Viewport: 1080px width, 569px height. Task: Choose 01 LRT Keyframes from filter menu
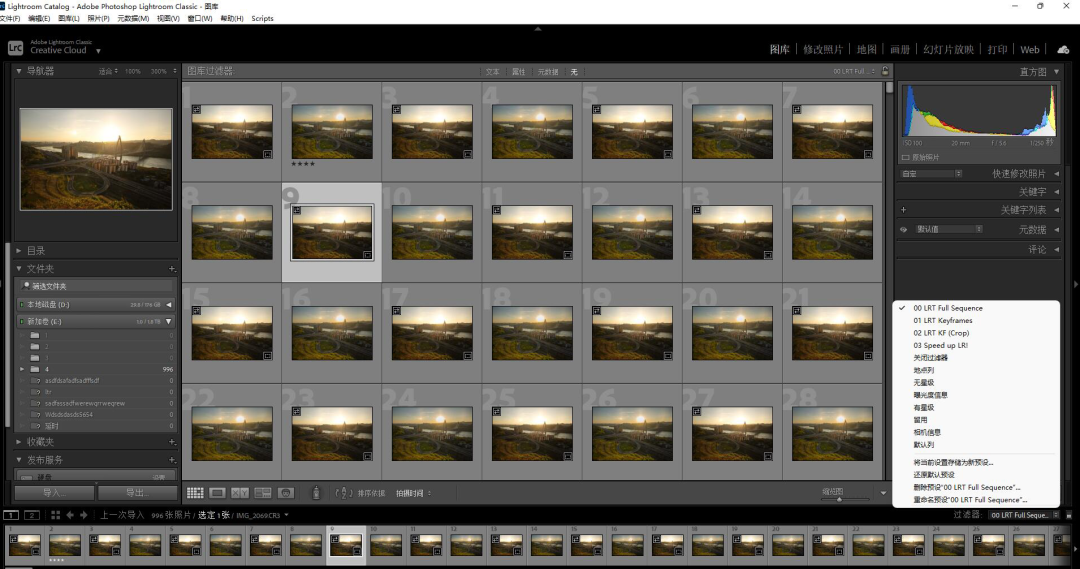tap(942, 320)
